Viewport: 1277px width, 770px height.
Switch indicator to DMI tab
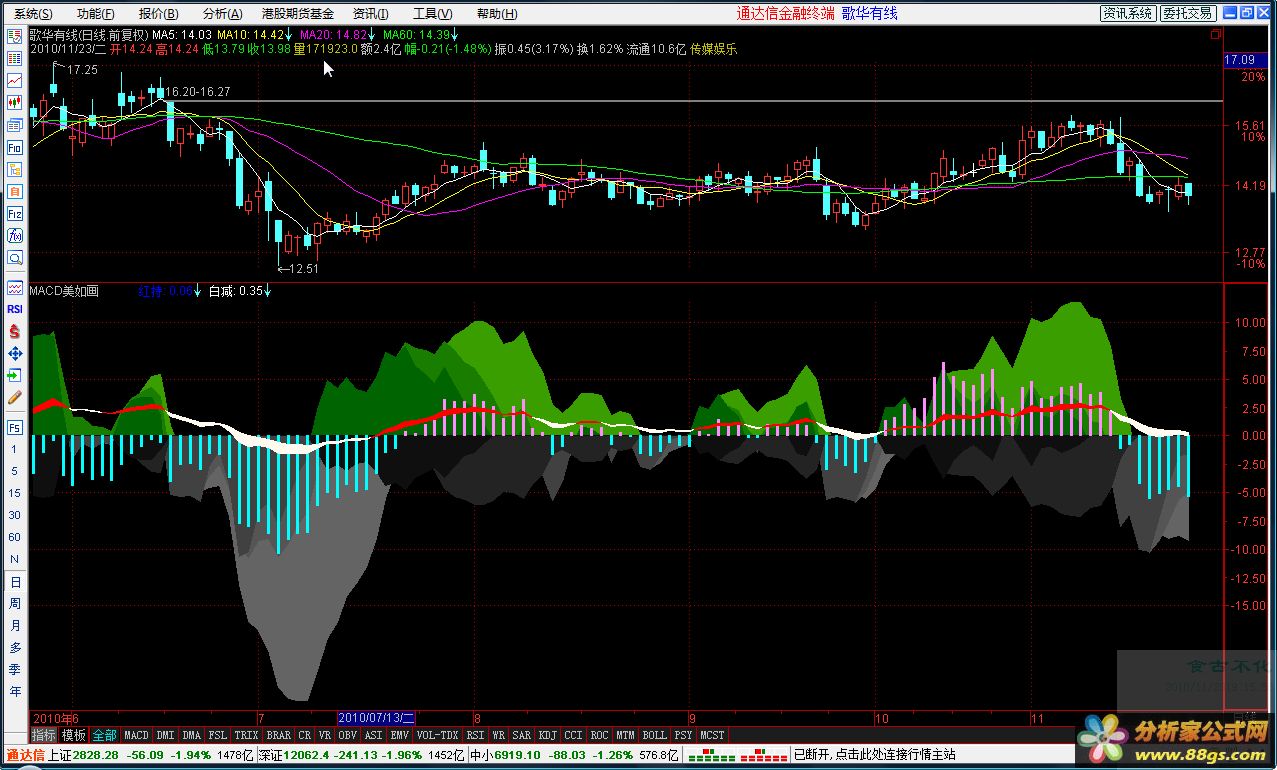point(165,735)
